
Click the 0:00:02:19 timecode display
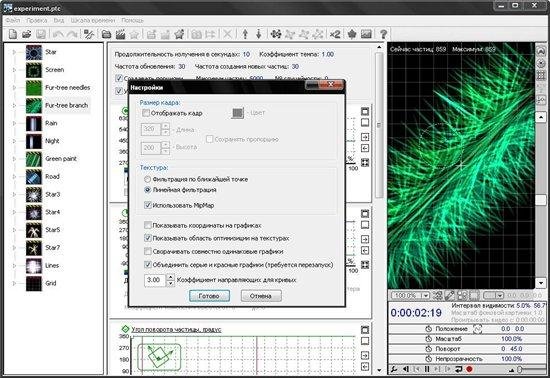(416, 312)
